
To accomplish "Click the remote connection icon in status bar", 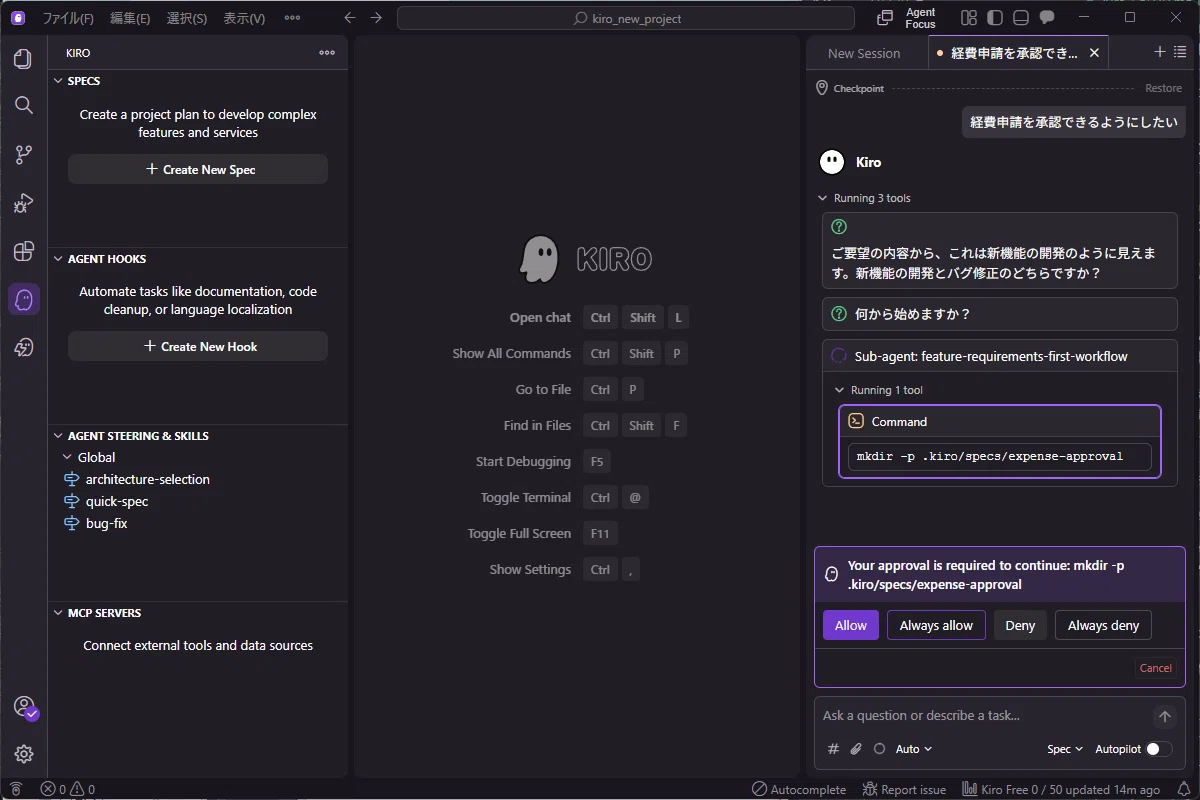I will point(15,789).
